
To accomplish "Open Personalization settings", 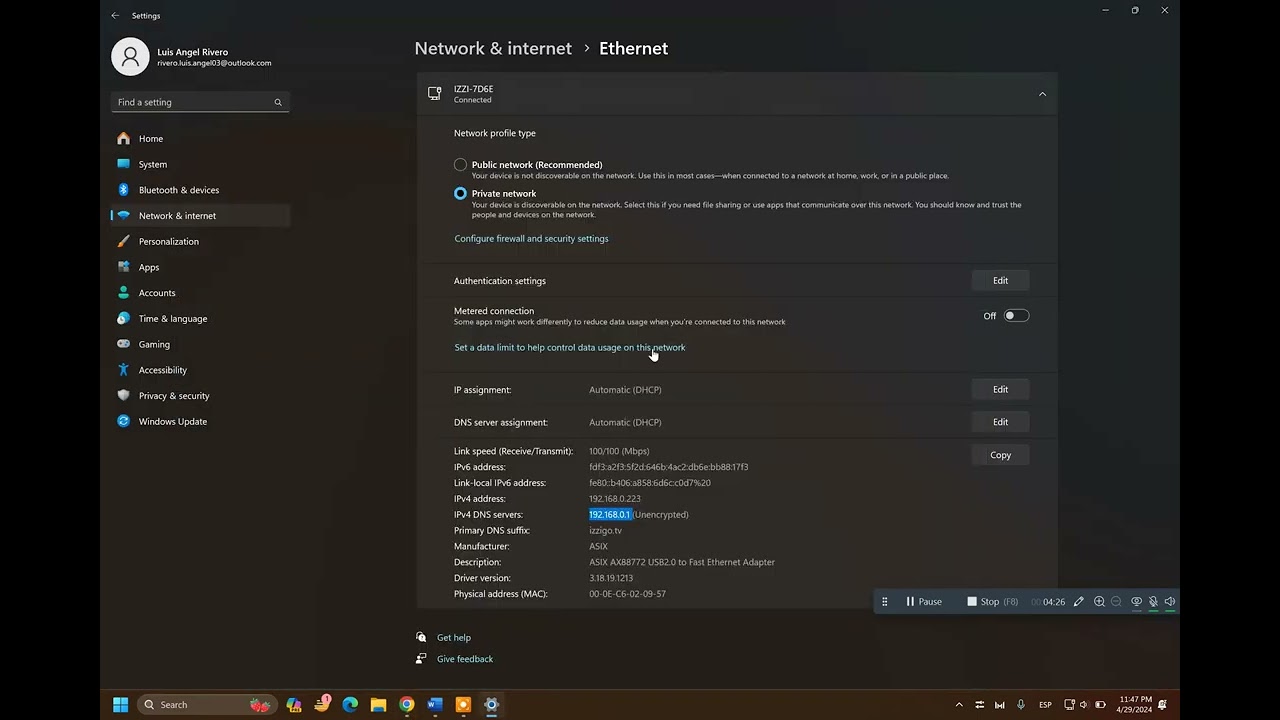I will point(200,241).
